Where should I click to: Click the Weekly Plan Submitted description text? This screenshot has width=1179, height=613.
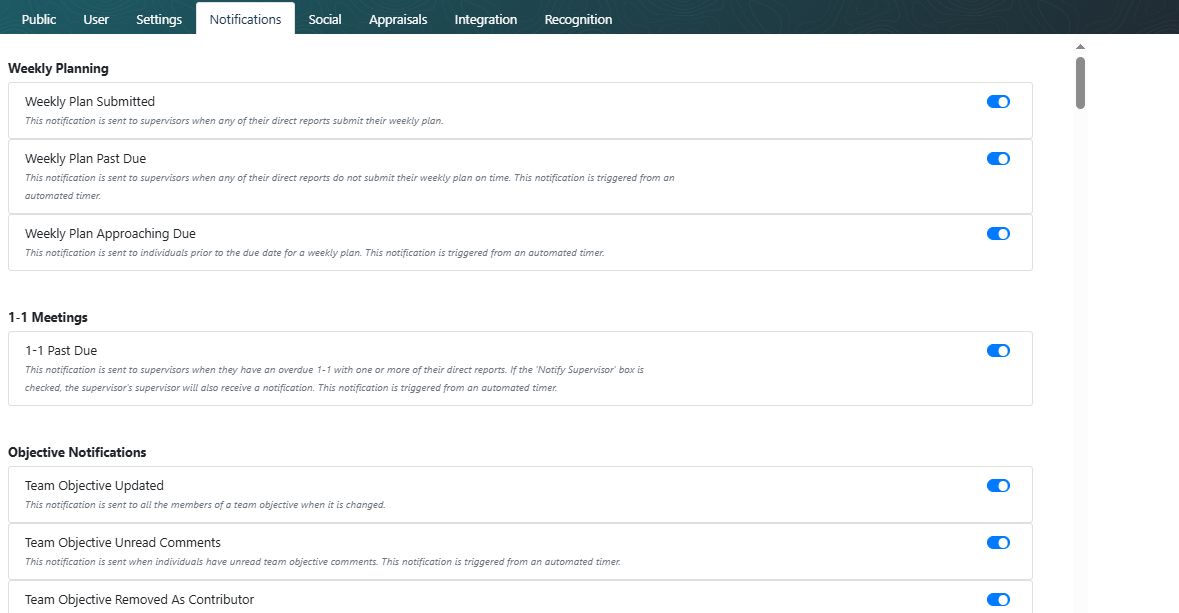234,121
